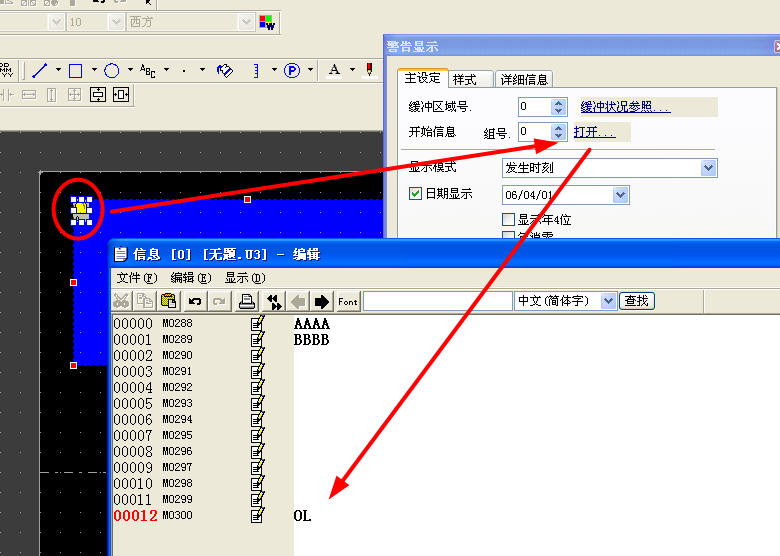Select the circle drawing tool
Screen dimensions: 780x556
click(112, 70)
